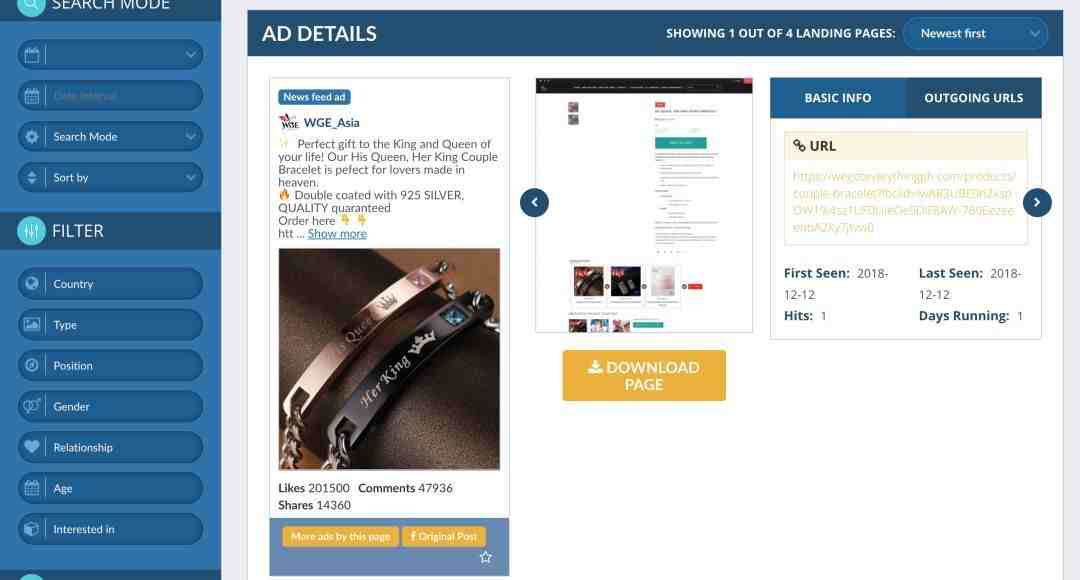Click the Gender symbols icon
The image size is (1080, 580).
tap(32, 406)
